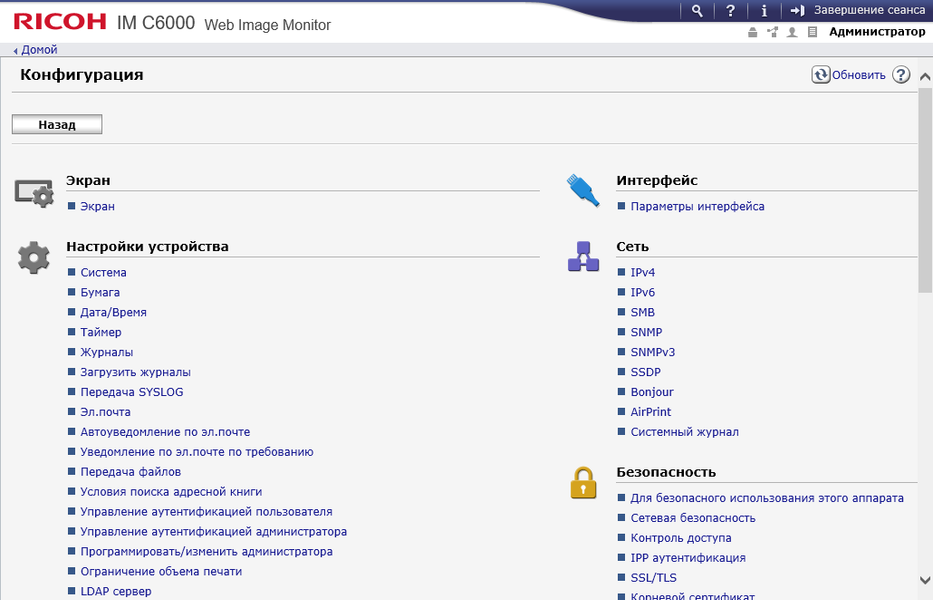Open Уведомление по эл.почте по требованию link

click(x=197, y=452)
